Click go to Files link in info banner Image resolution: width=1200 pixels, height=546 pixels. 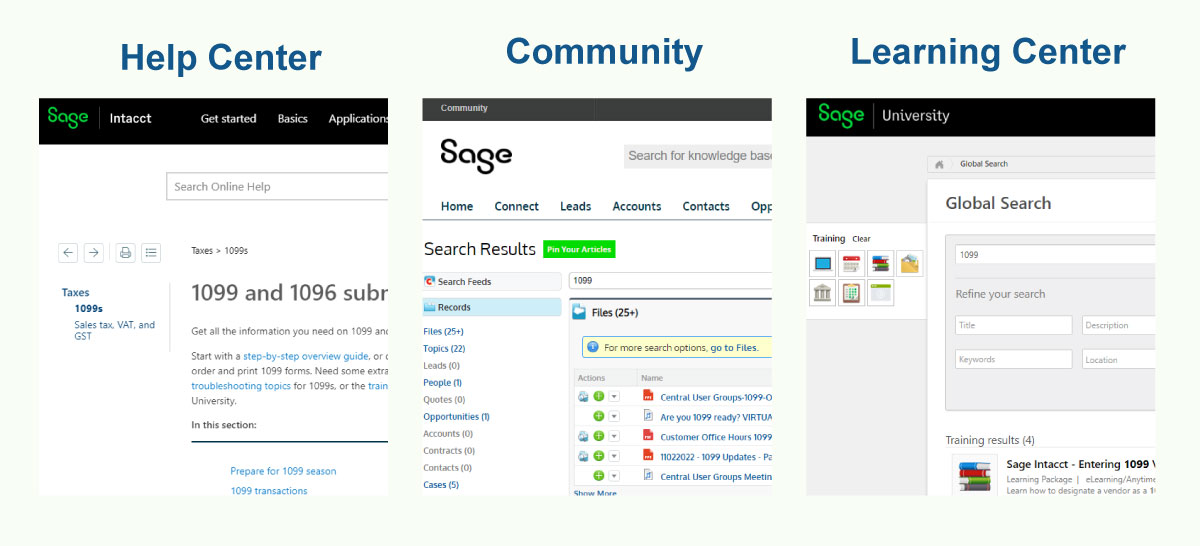click(x=733, y=348)
